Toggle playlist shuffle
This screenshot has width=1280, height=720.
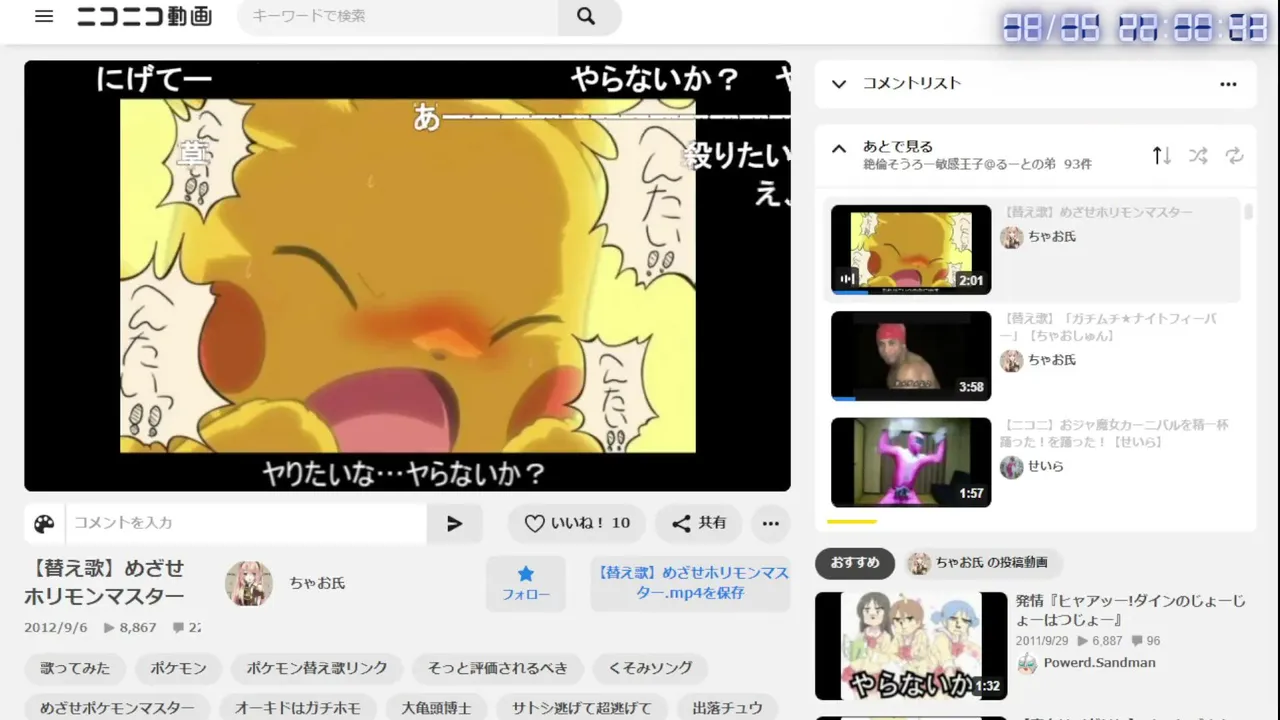point(1198,155)
